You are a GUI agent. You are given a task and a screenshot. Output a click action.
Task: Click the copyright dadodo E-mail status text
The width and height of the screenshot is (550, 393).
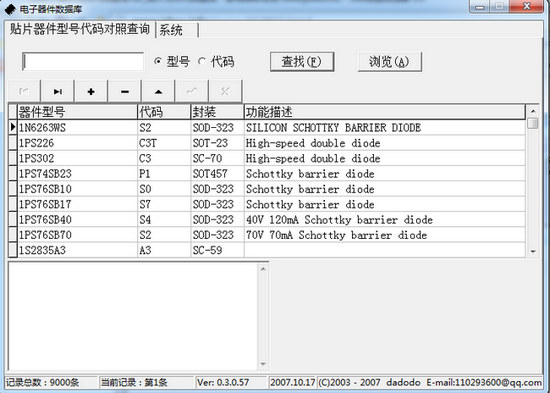point(430,382)
